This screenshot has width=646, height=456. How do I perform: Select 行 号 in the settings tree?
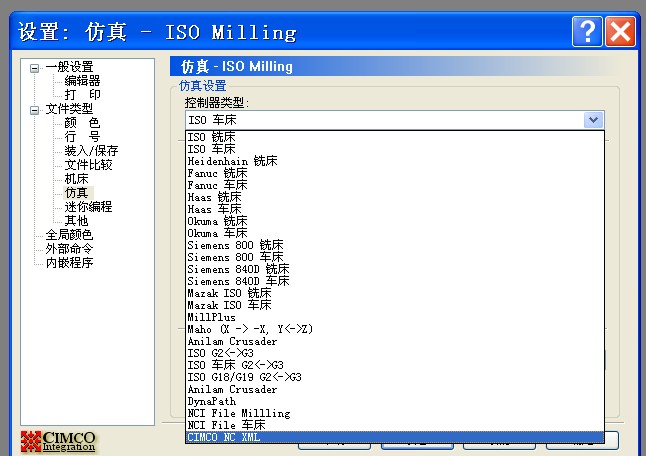point(82,136)
